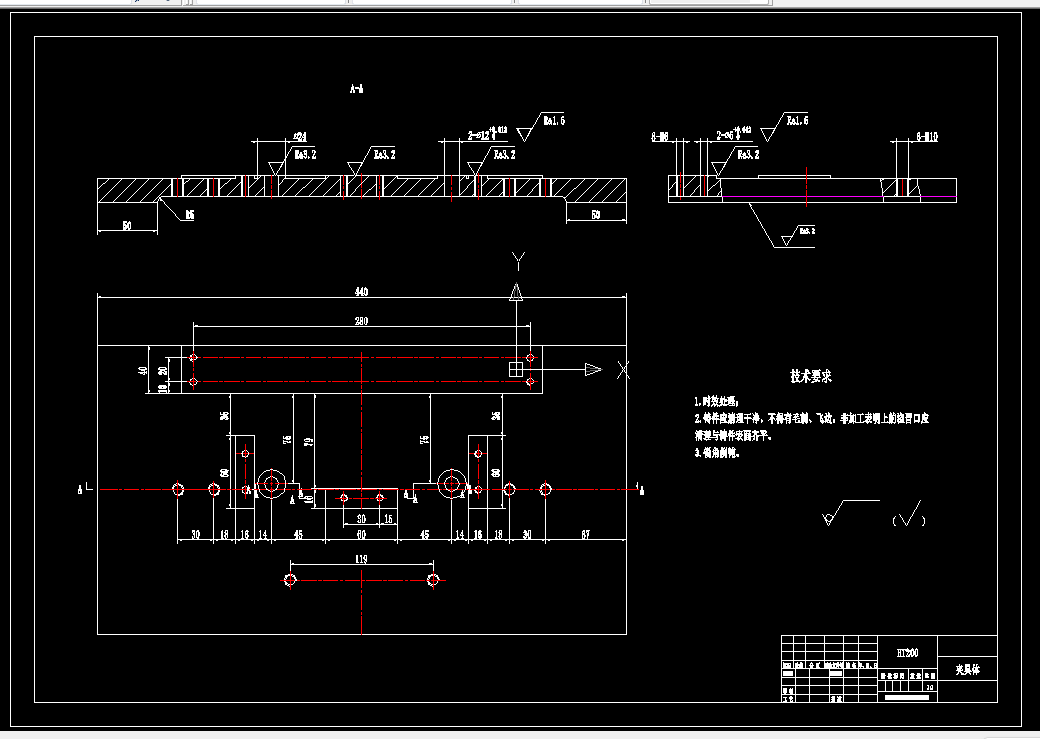Select the HT200 material cell
Image resolution: width=1040 pixels, height=739 pixels.
[x=907, y=653]
